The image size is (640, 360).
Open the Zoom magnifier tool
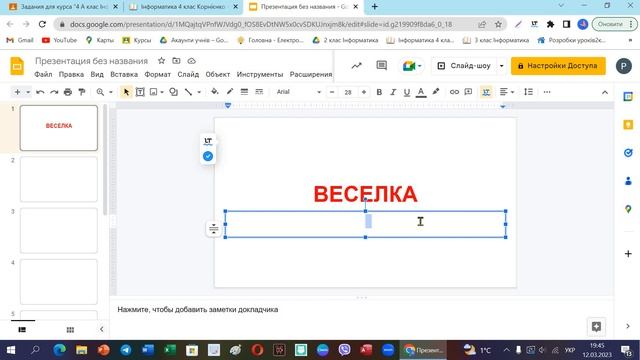(100, 92)
